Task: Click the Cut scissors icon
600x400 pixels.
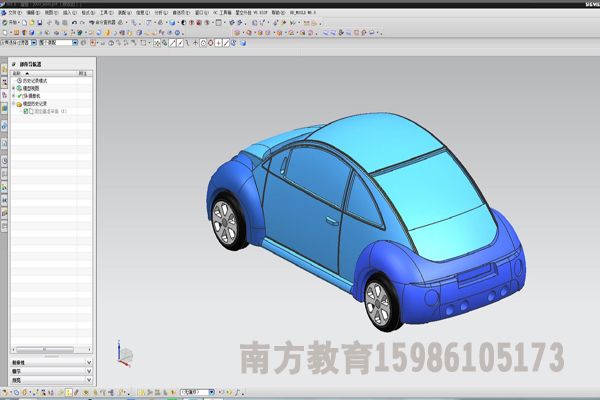Action: [49, 23]
